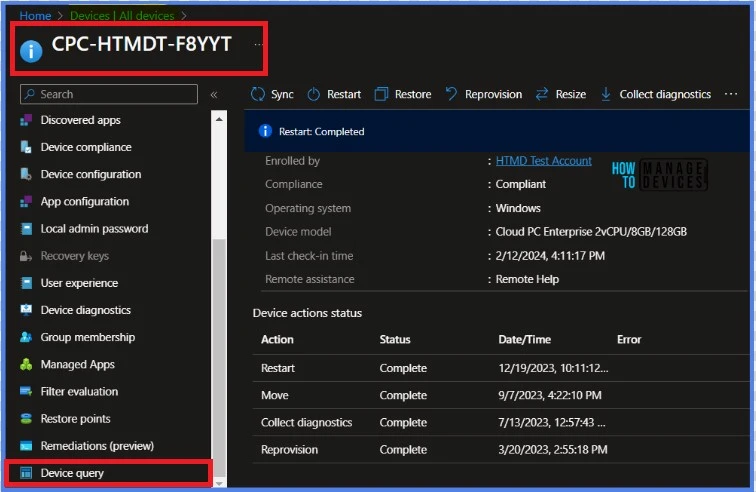The width and height of the screenshot is (756, 492).
Task: Click the Reprovision button label
Action: 493,94
